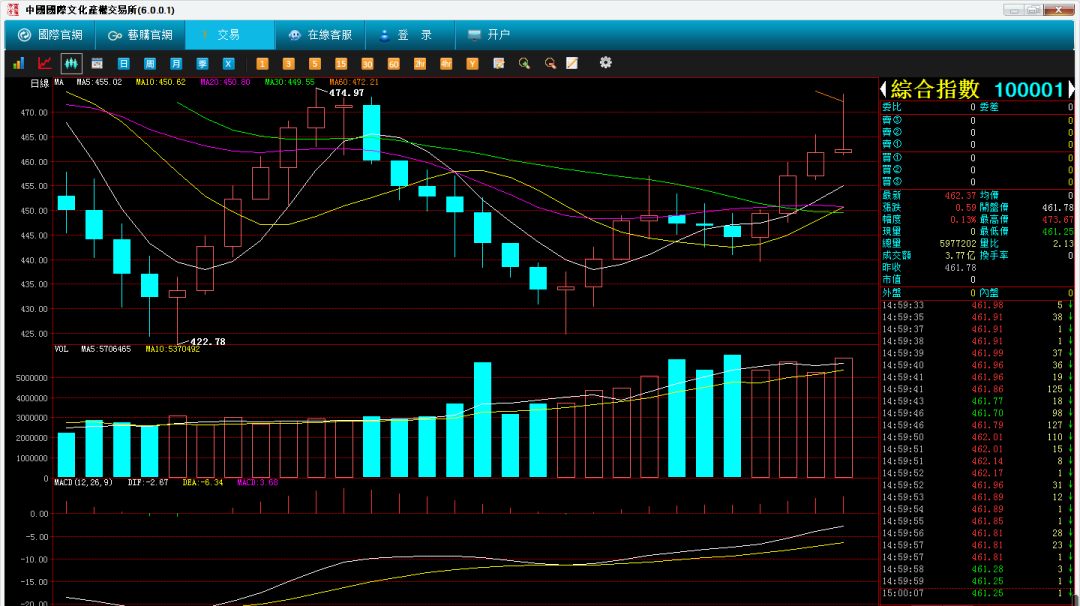This screenshot has height=606, width=1080.
Task: Switch to weekly period (周) icon
Action: pos(149,63)
